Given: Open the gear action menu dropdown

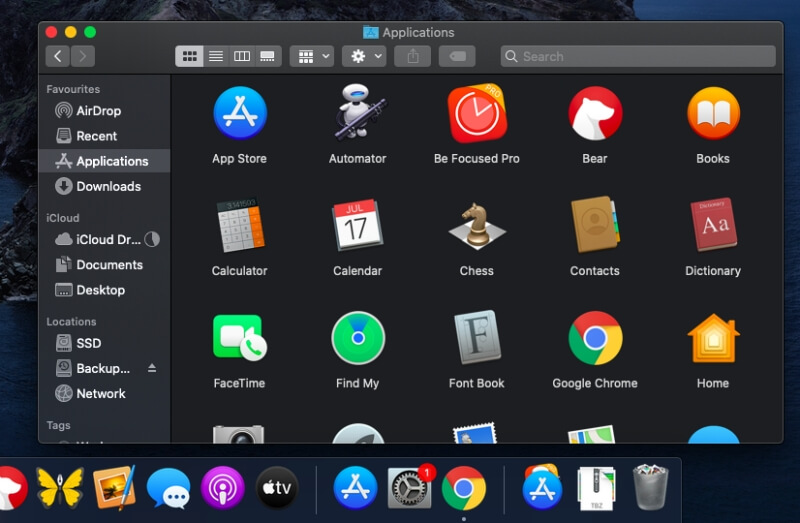Looking at the screenshot, I should pyautogui.click(x=363, y=56).
